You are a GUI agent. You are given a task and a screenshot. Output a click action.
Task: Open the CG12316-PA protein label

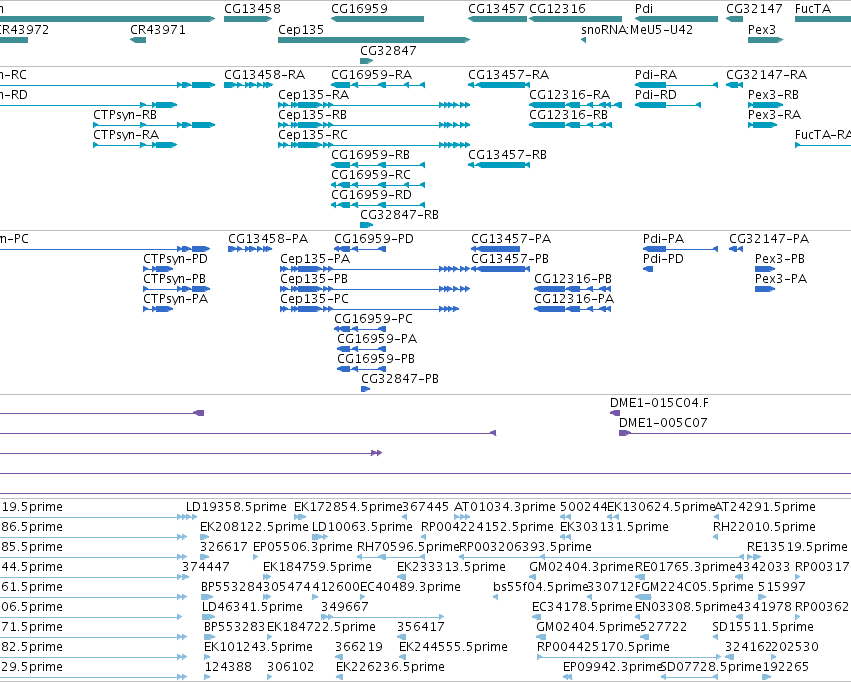coord(574,298)
